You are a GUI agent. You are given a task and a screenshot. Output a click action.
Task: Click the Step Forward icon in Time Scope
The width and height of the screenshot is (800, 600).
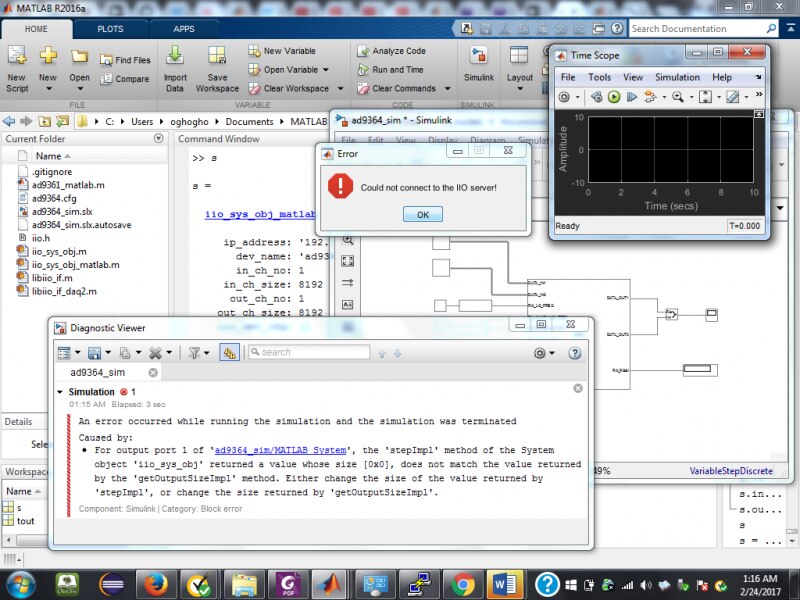[x=633, y=97]
